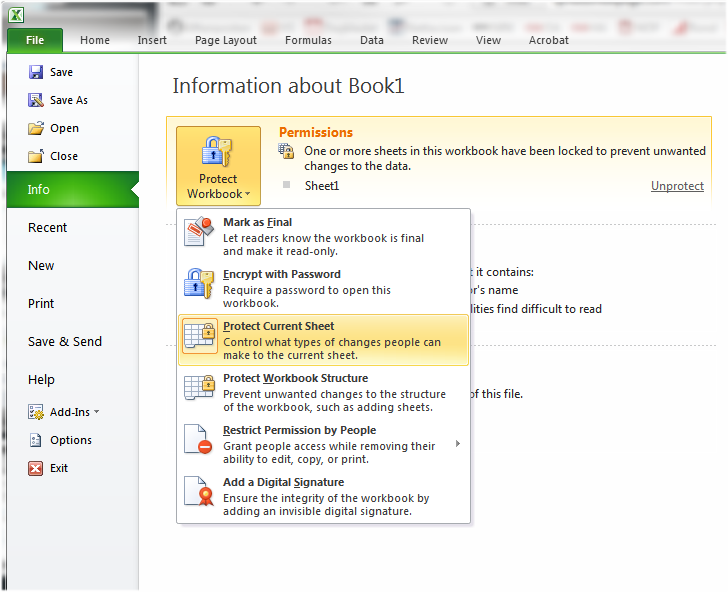Click the Excel application icon in title bar
The width and height of the screenshot is (728, 592).
16,15
